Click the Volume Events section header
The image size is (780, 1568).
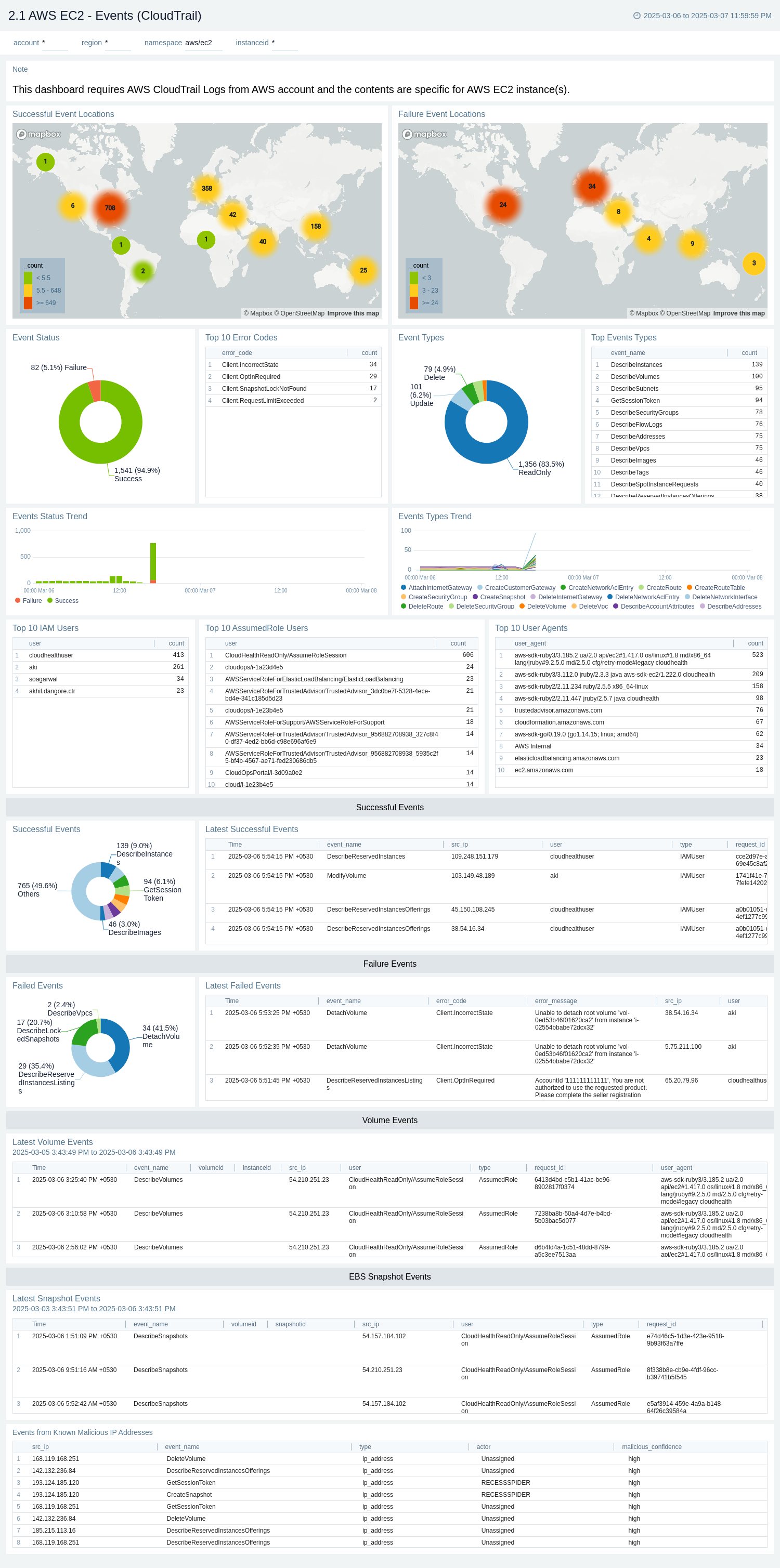[389, 1121]
